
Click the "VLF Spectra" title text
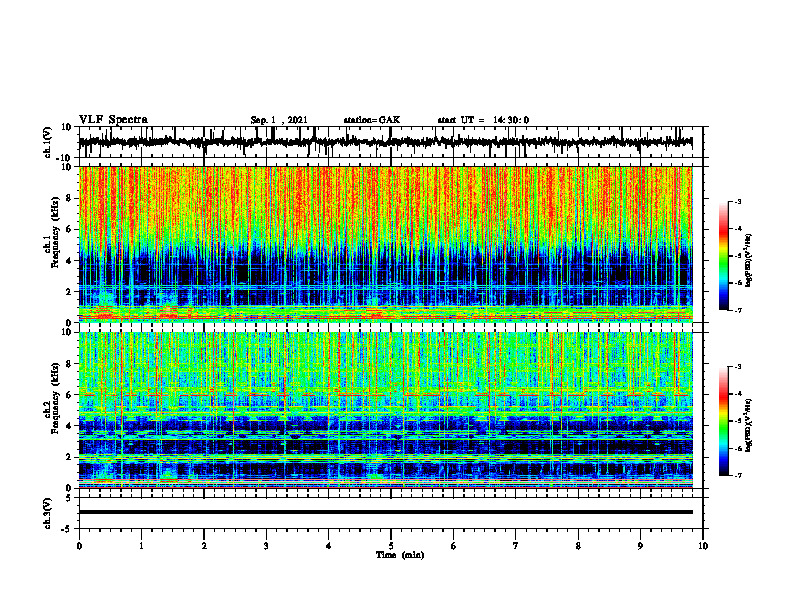pos(113,119)
